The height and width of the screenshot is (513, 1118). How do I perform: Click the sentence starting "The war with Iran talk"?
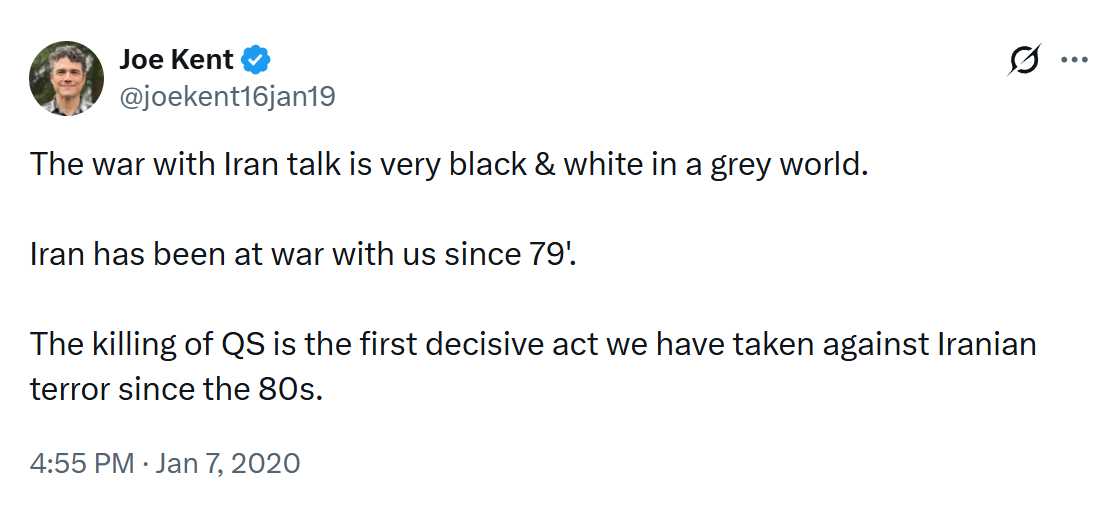click(445, 163)
